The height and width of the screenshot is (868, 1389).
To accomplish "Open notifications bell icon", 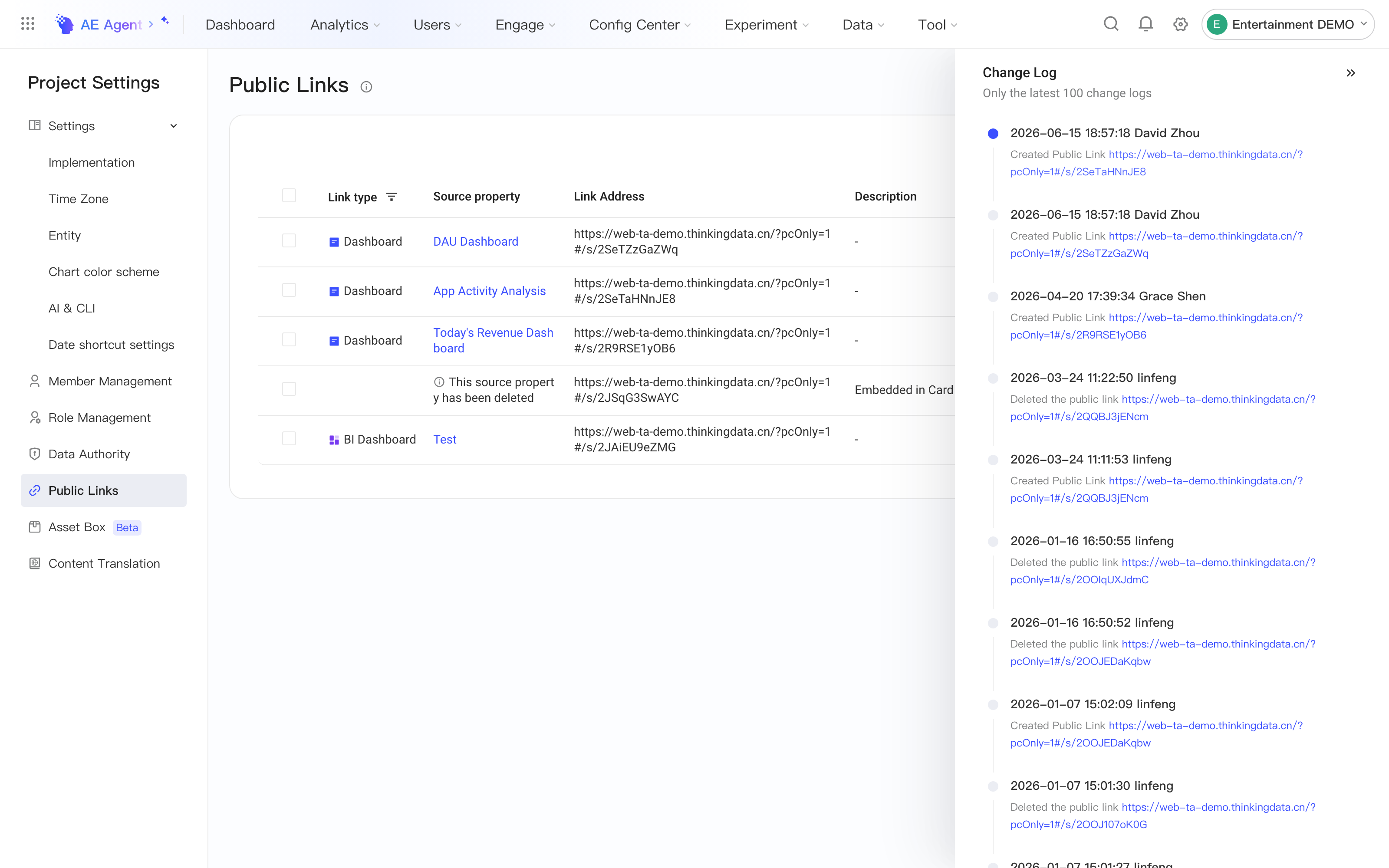I will click(1145, 24).
